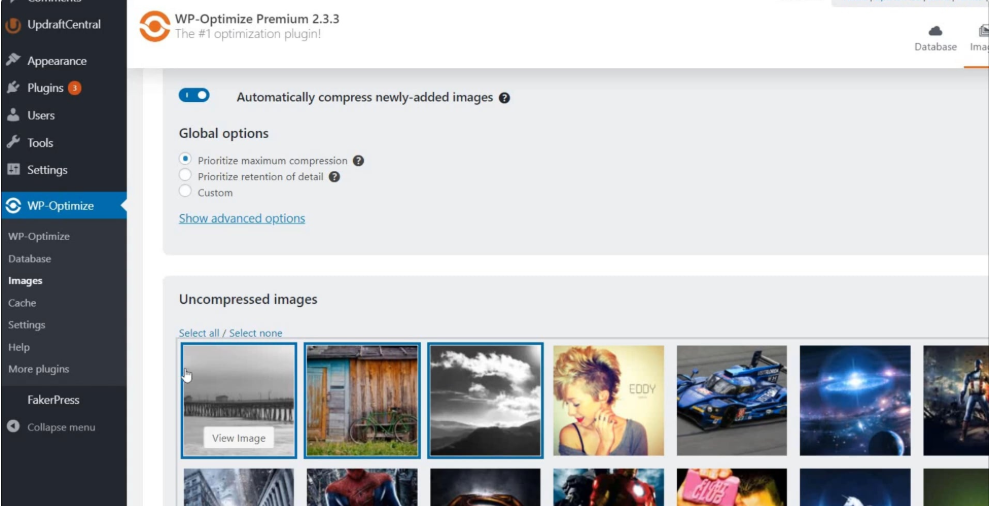Click the Appearance paintbrush icon
This screenshot has width=989, height=506.
(x=13, y=61)
